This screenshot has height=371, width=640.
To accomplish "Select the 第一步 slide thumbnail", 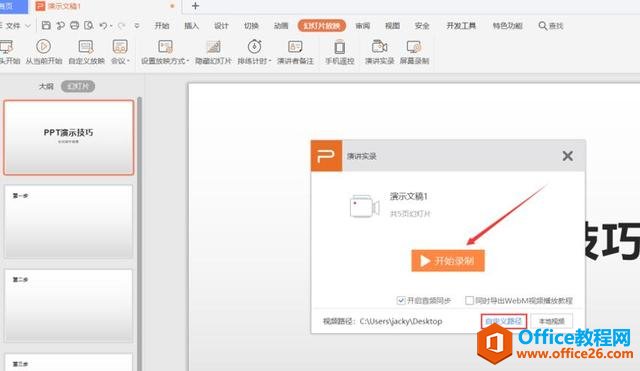I will click(x=69, y=222).
